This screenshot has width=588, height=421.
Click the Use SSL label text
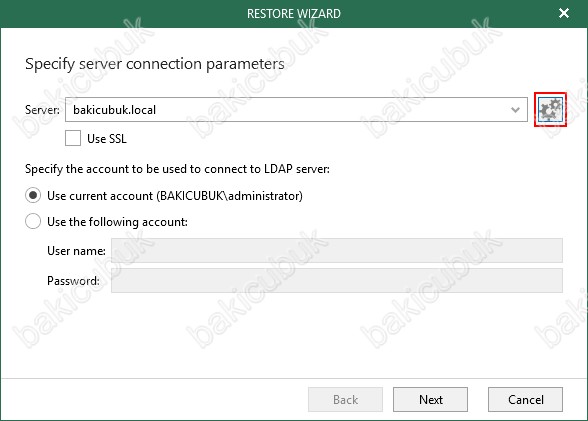[107, 139]
